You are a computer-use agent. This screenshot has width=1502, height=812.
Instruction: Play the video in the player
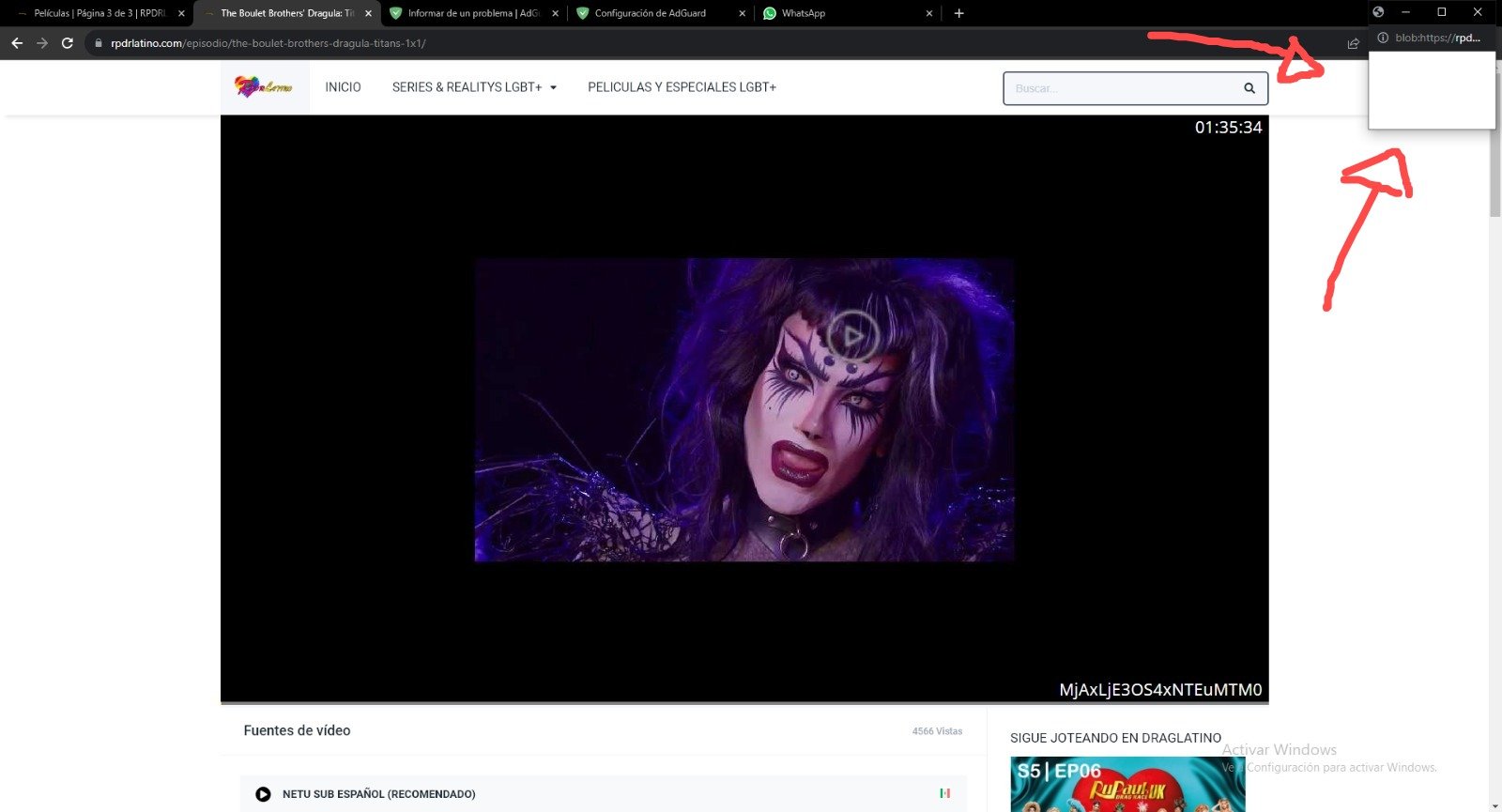[851, 335]
